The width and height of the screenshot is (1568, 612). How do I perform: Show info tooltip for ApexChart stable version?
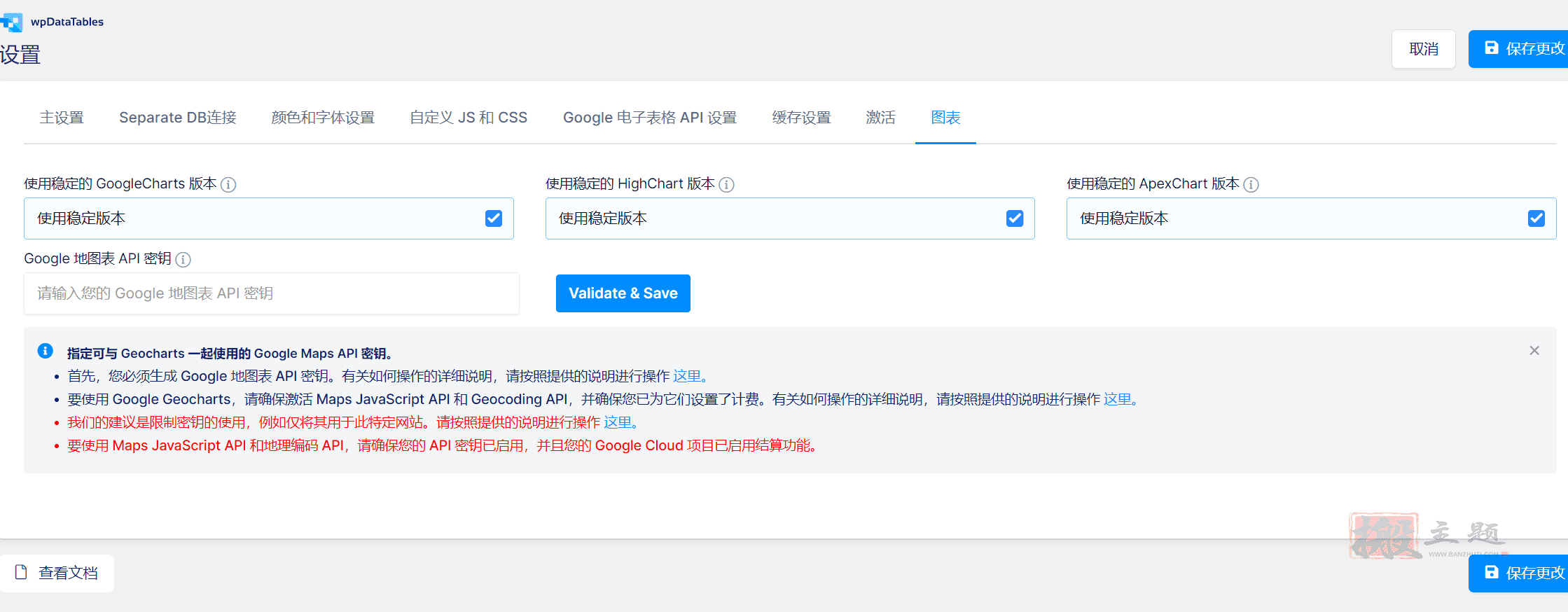tap(1251, 184)
